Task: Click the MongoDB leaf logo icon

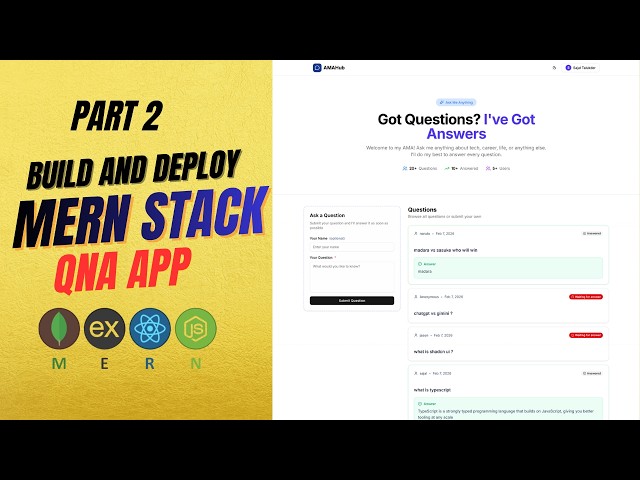Action: (59, 329)
